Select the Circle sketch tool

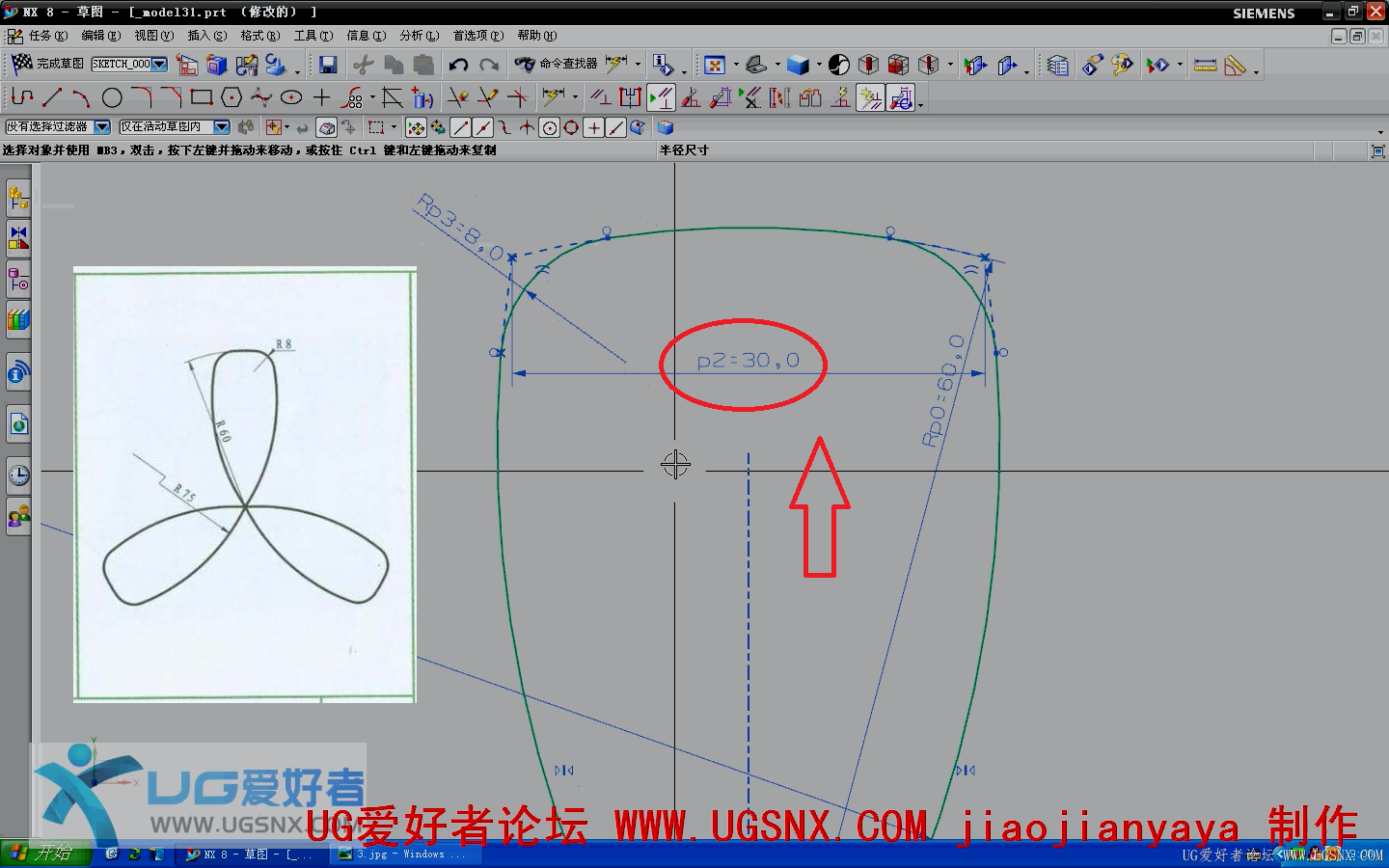(x=112, y=97)
